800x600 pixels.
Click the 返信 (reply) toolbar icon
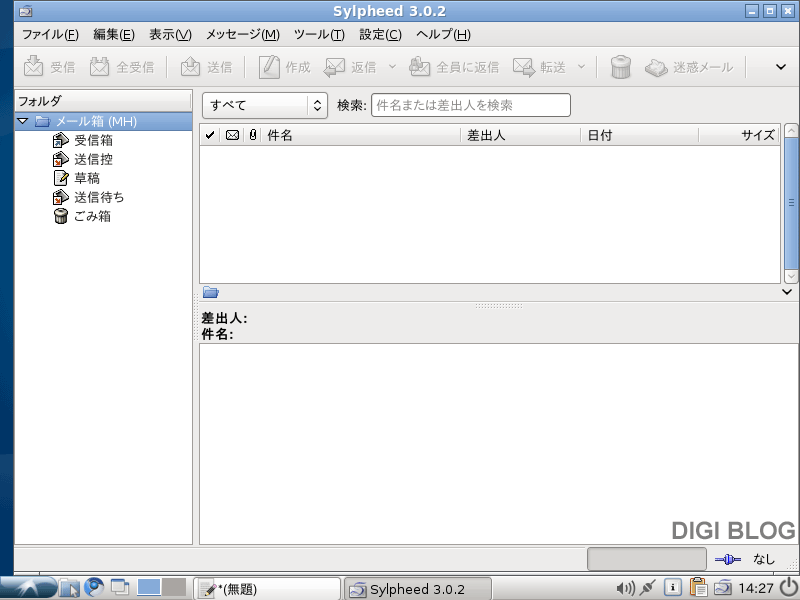point(335,67)
